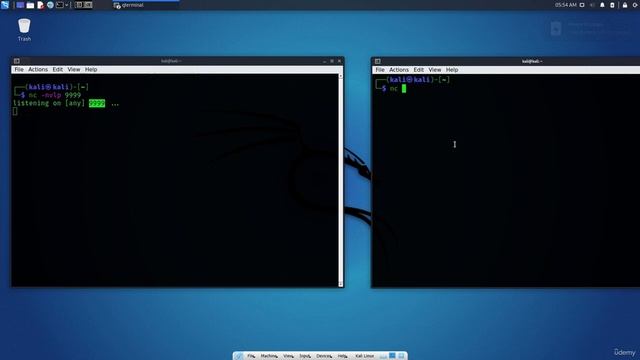This screenshot has width=640, height=360.
Task: Open Actions menu in left terminal
Action: (38, 69)
